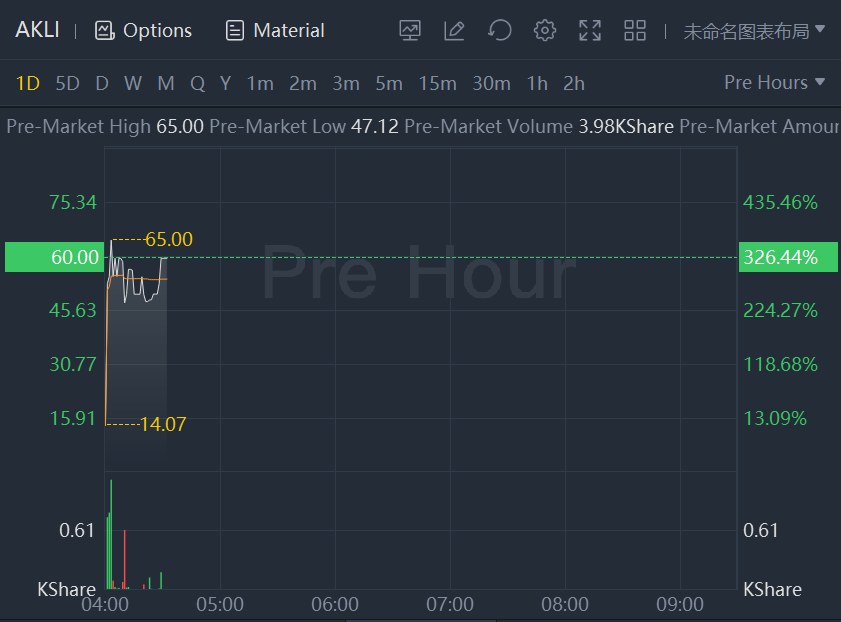Click the Material document icon
Viewport: 841px width, 622px height.
pyautogui.click(x=235, y=30)
